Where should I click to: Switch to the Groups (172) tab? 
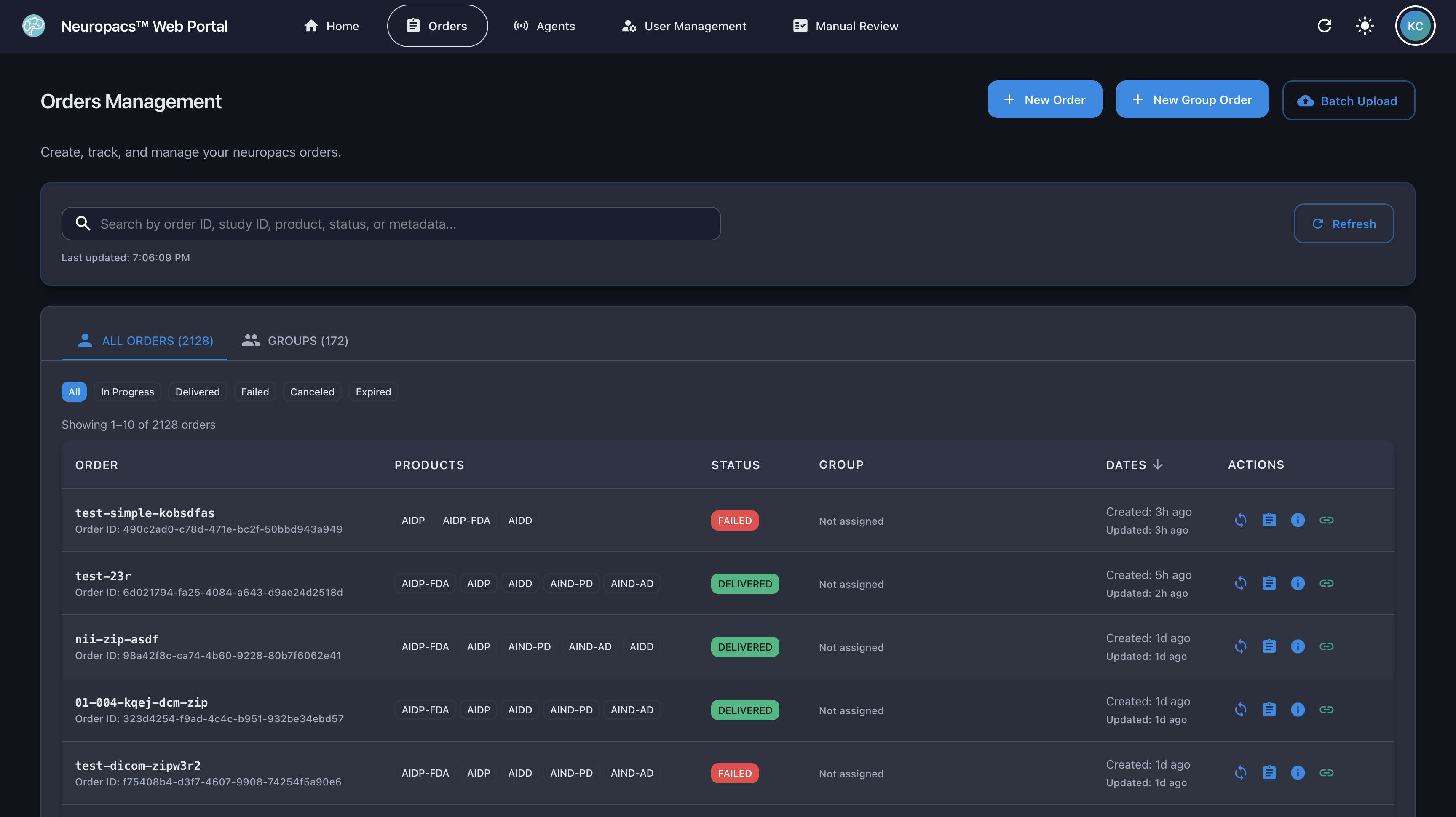click(x=295, y=341)
